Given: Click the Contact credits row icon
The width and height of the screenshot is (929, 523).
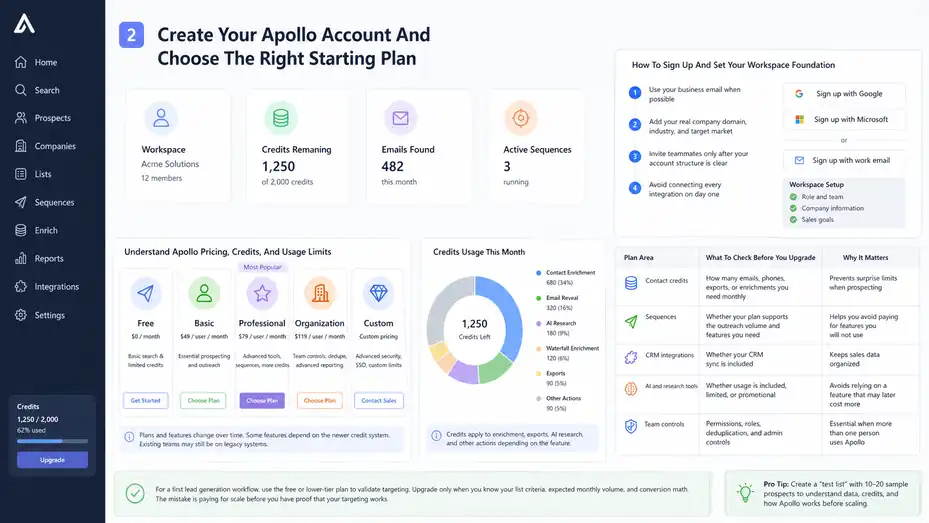Looking at the screenshot, I should click(631, 283).
